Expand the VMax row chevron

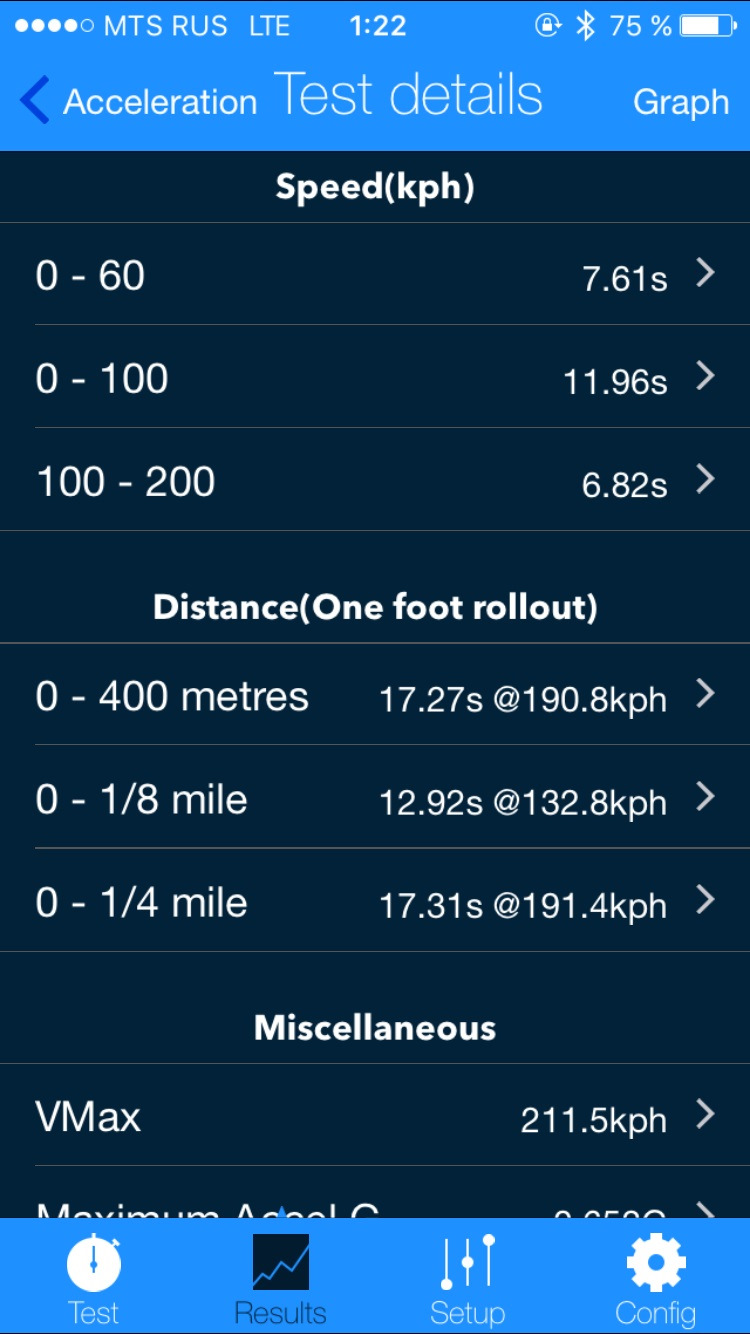tap(706, 1114)
